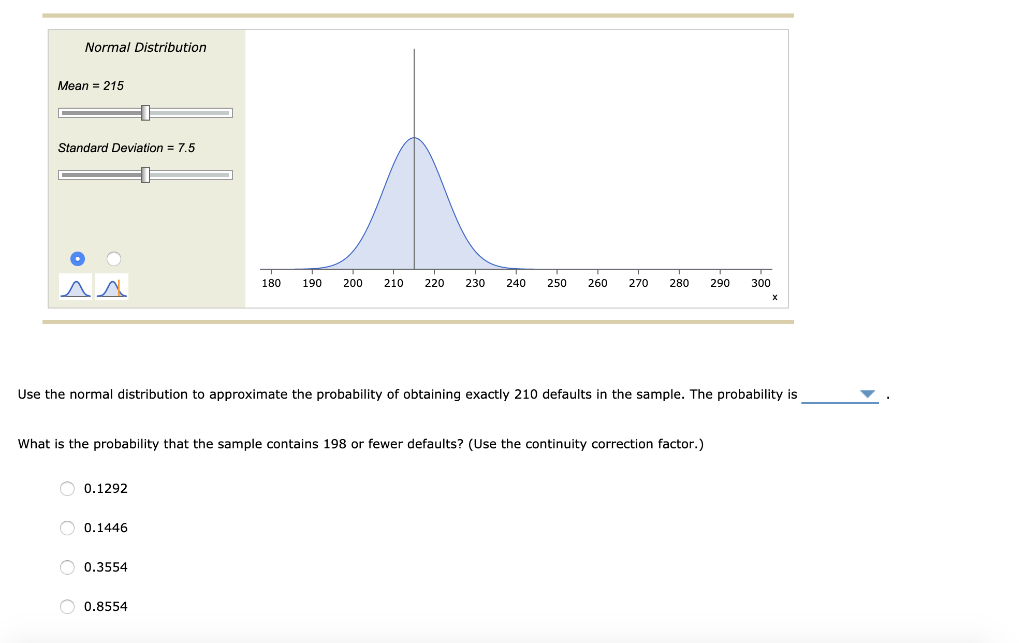Click the 240 tick label on x-axis

click(x=515, y=283)
